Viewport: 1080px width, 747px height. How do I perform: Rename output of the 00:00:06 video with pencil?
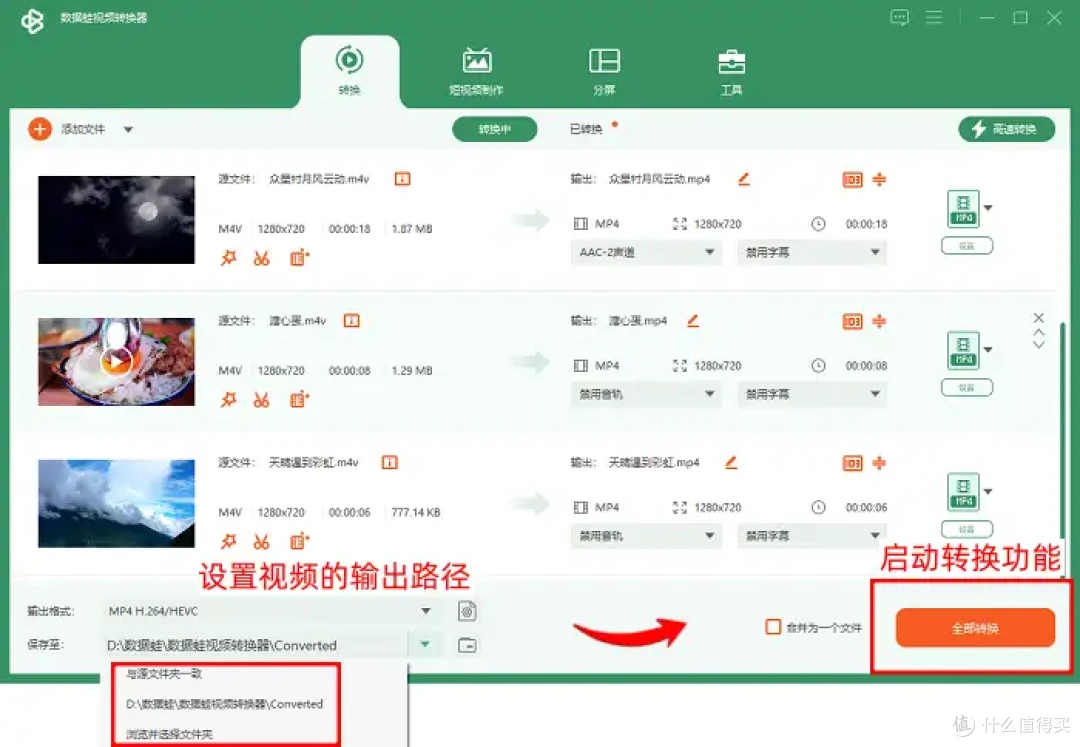[731, 463]
